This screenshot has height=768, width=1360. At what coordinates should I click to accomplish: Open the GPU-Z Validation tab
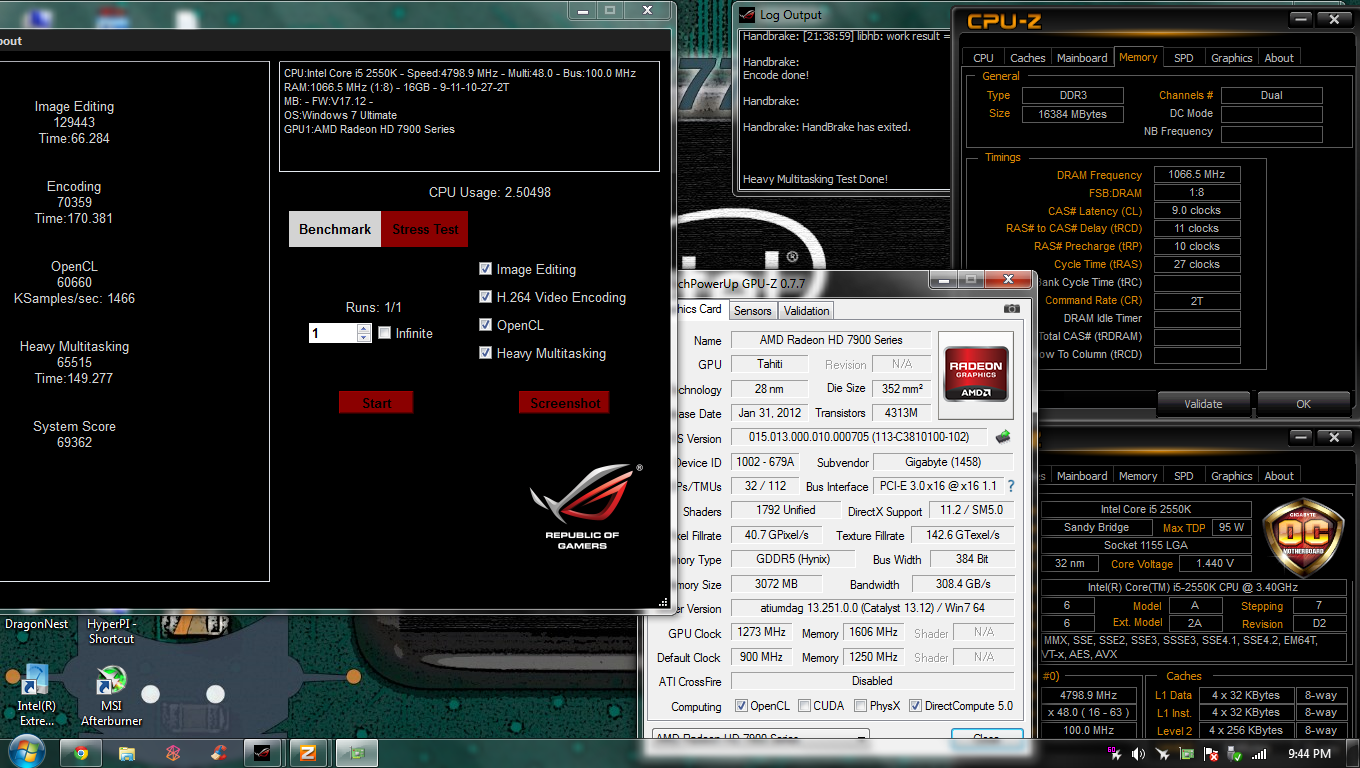pos(806,310)
